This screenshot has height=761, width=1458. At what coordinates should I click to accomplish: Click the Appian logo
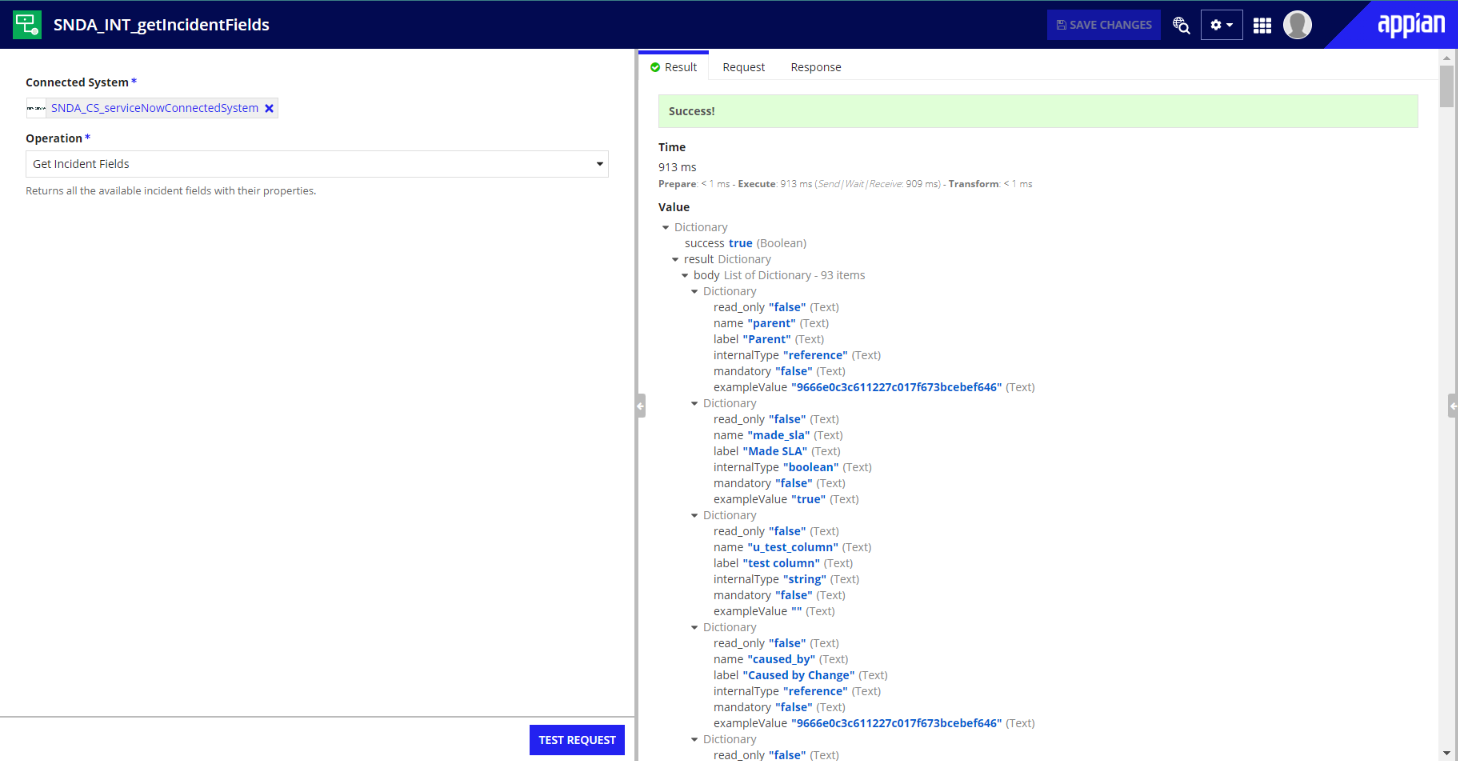1411,25
